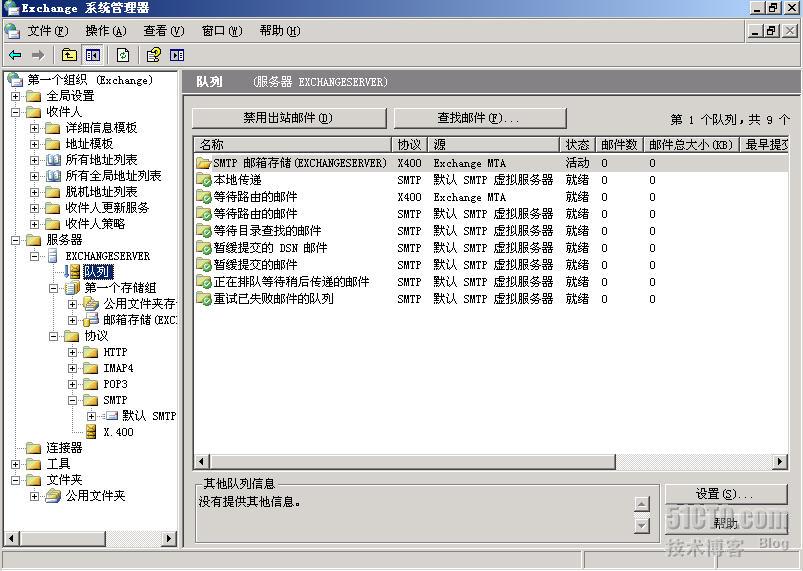Click the 查找邮件(F)... button

[x=480, y=118]
